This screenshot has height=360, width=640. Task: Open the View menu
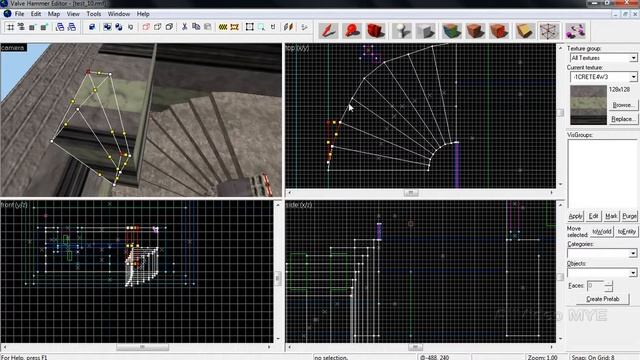[x=73, y=14]
